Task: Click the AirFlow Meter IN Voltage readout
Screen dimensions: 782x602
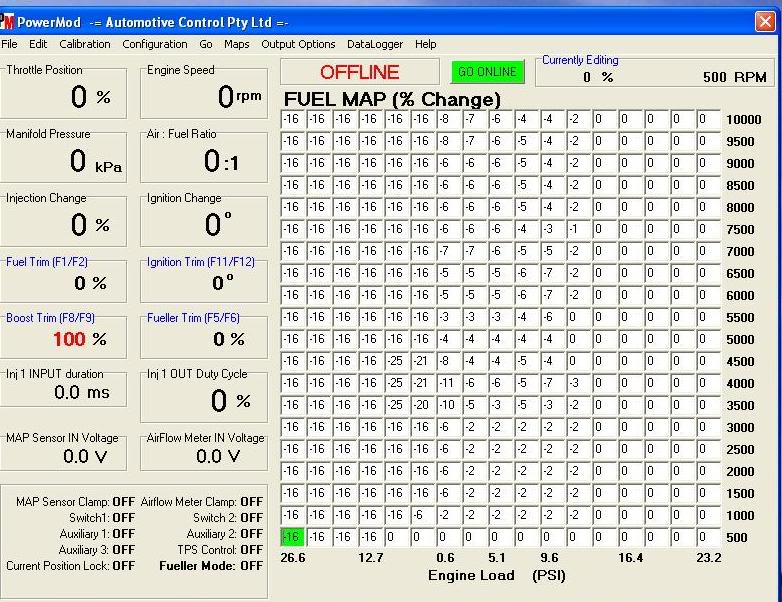Action: coord(218,456)
